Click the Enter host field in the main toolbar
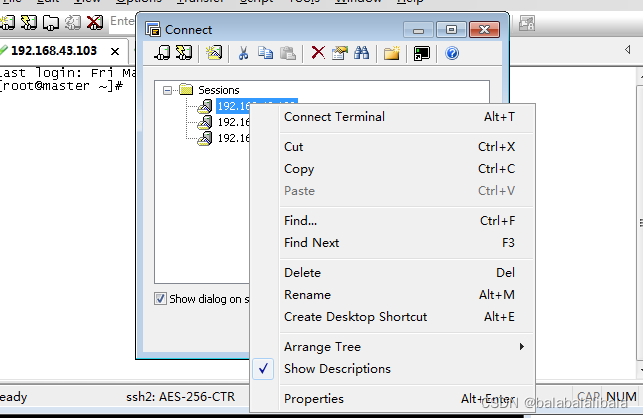 tap(122, 21)
